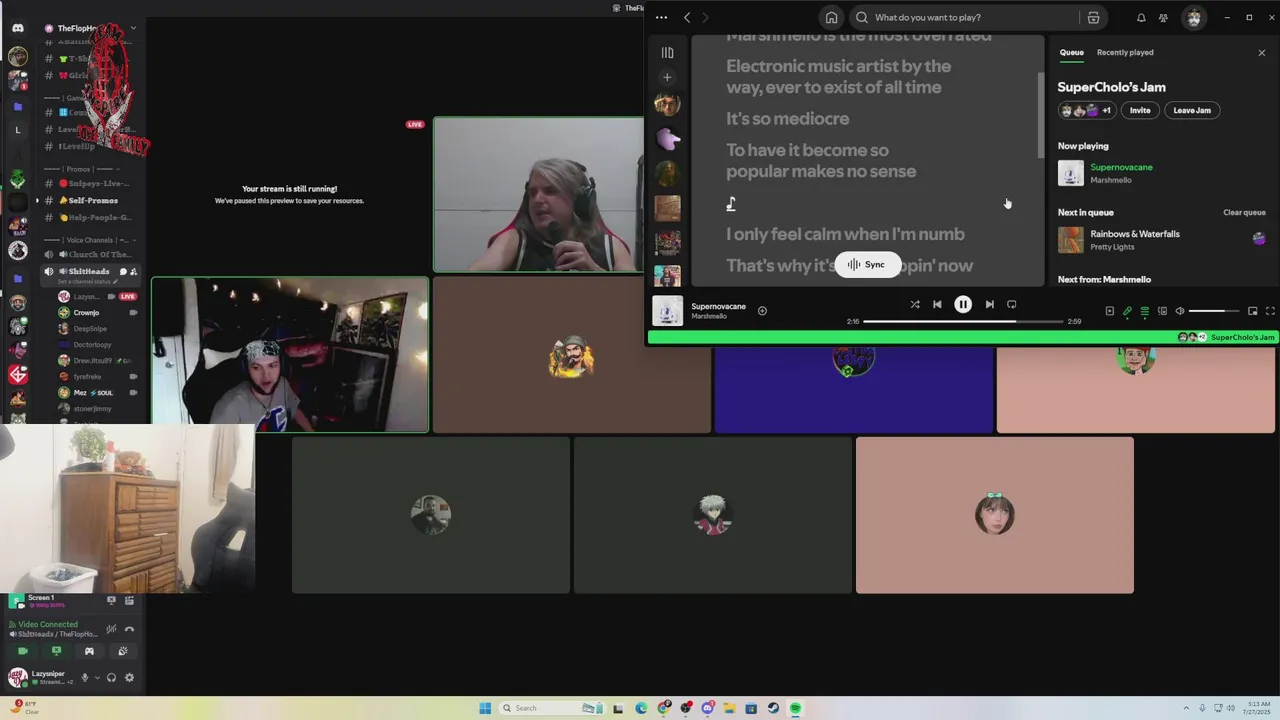Toggle shuffle in Spotify
The width and height of the screenshot is (1280, 720).
914,305
